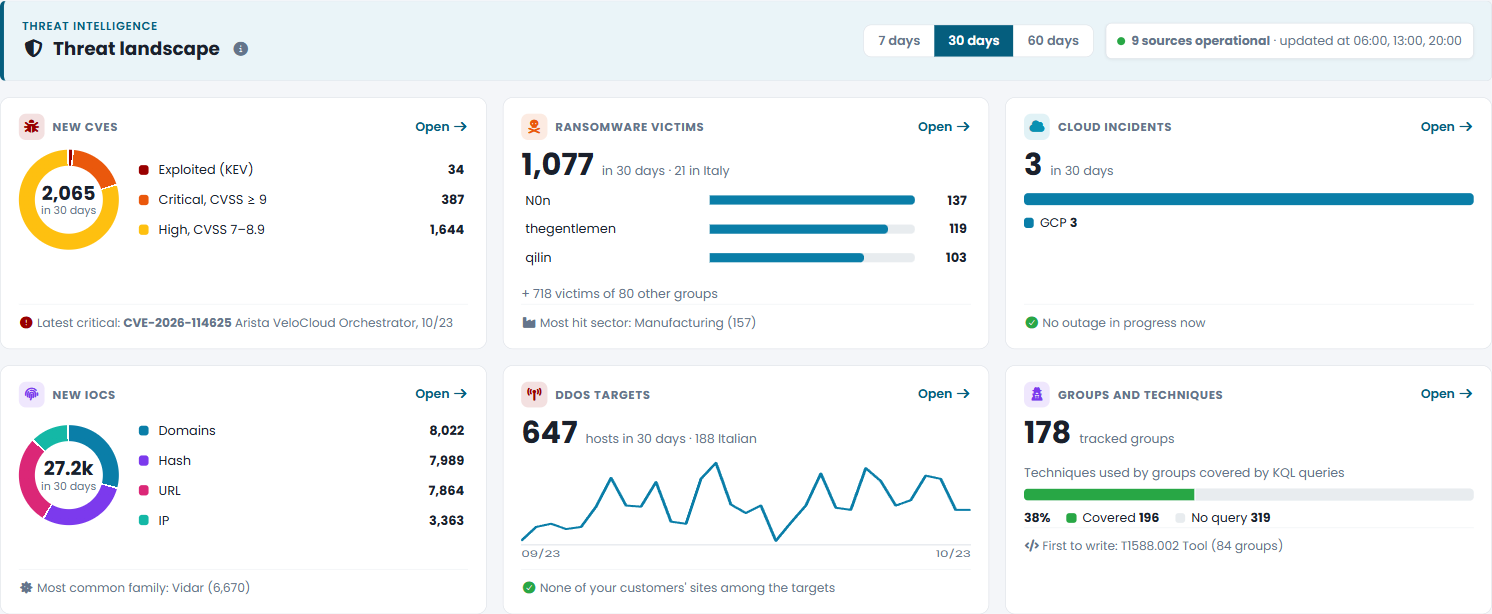Click the shield icon beside Threat landscape
Image resolution: width=1492 pixels, height=614 pixels.
click(34, 48)
